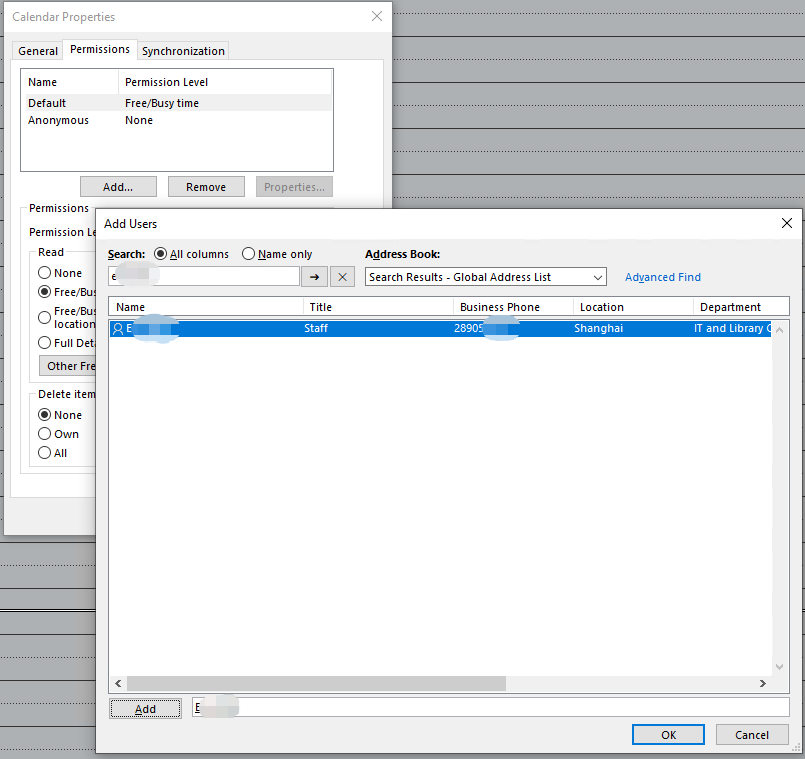Sort results by Name column header
The height and width of the screenshot is (759, 805).
click(x=205, y=307)
